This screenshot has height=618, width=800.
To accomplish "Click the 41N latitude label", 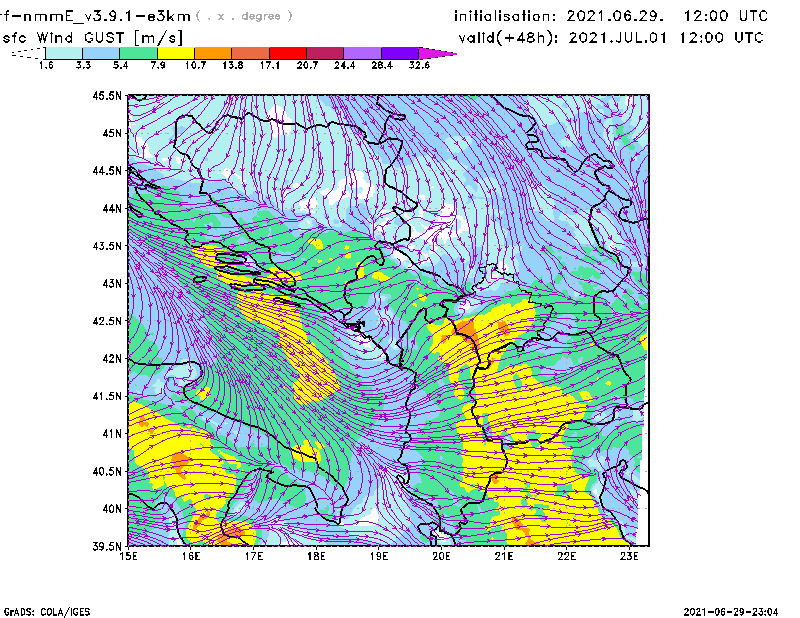I will click(x=112, y=434).
